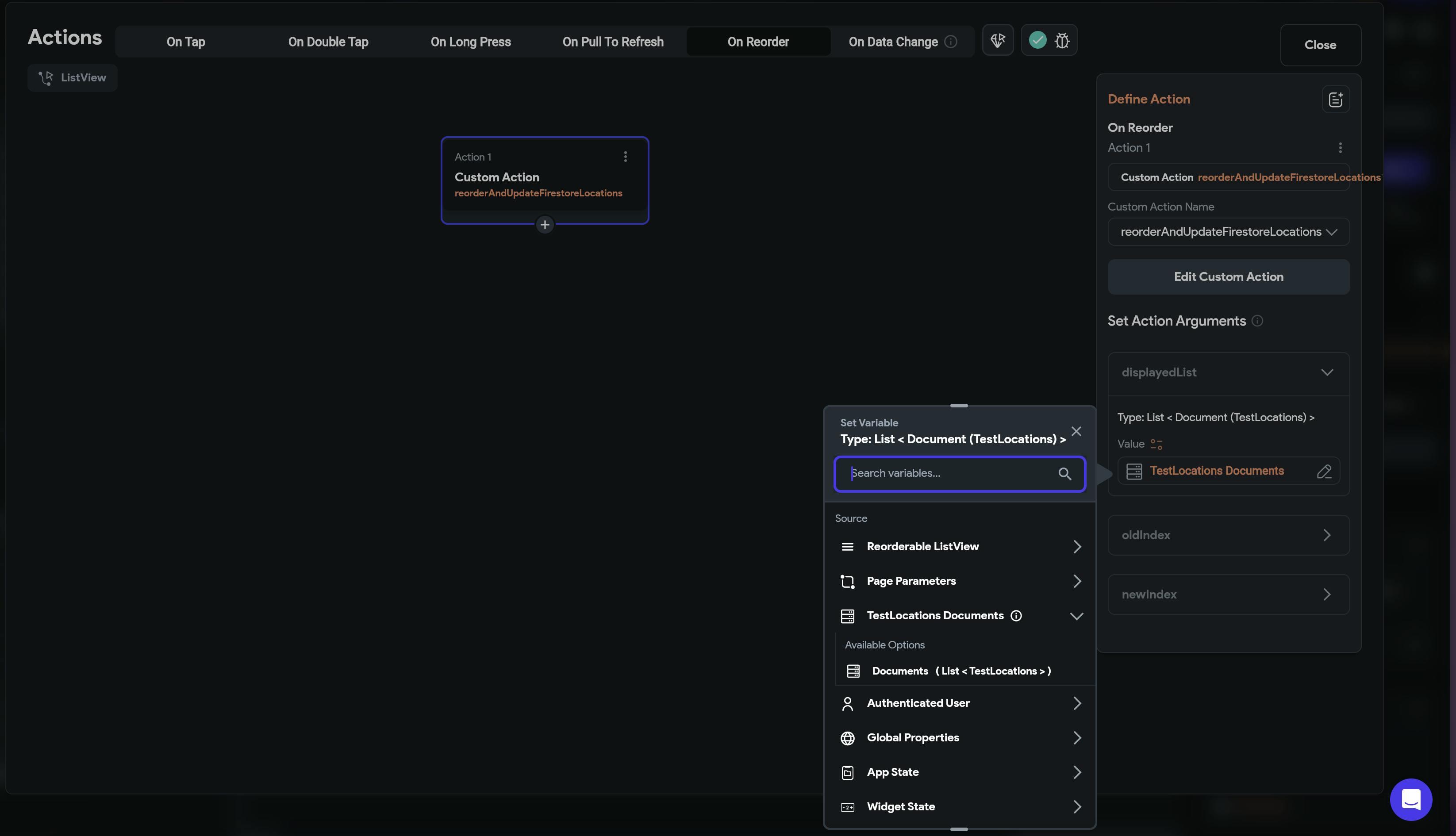
Task: Click the debug bug icon
Action: click(x=1061, y=41)
